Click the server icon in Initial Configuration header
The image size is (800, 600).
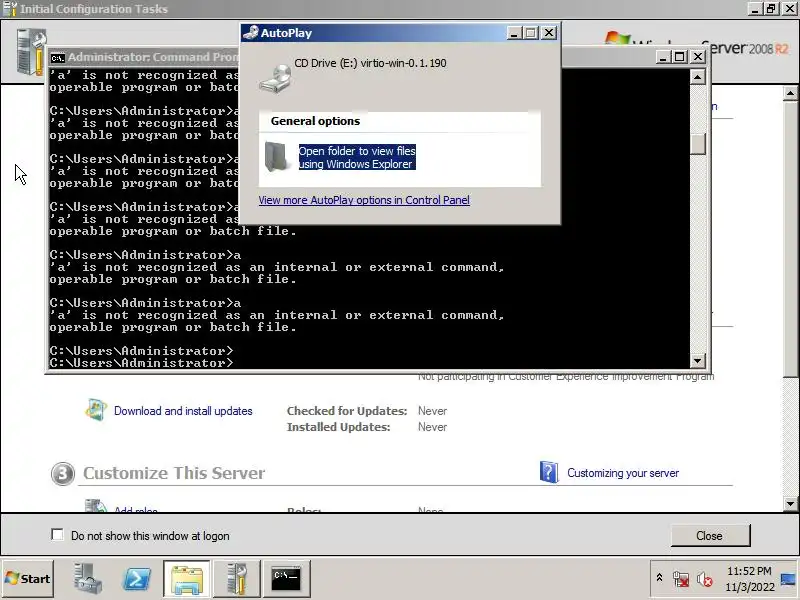coord(31,52)
